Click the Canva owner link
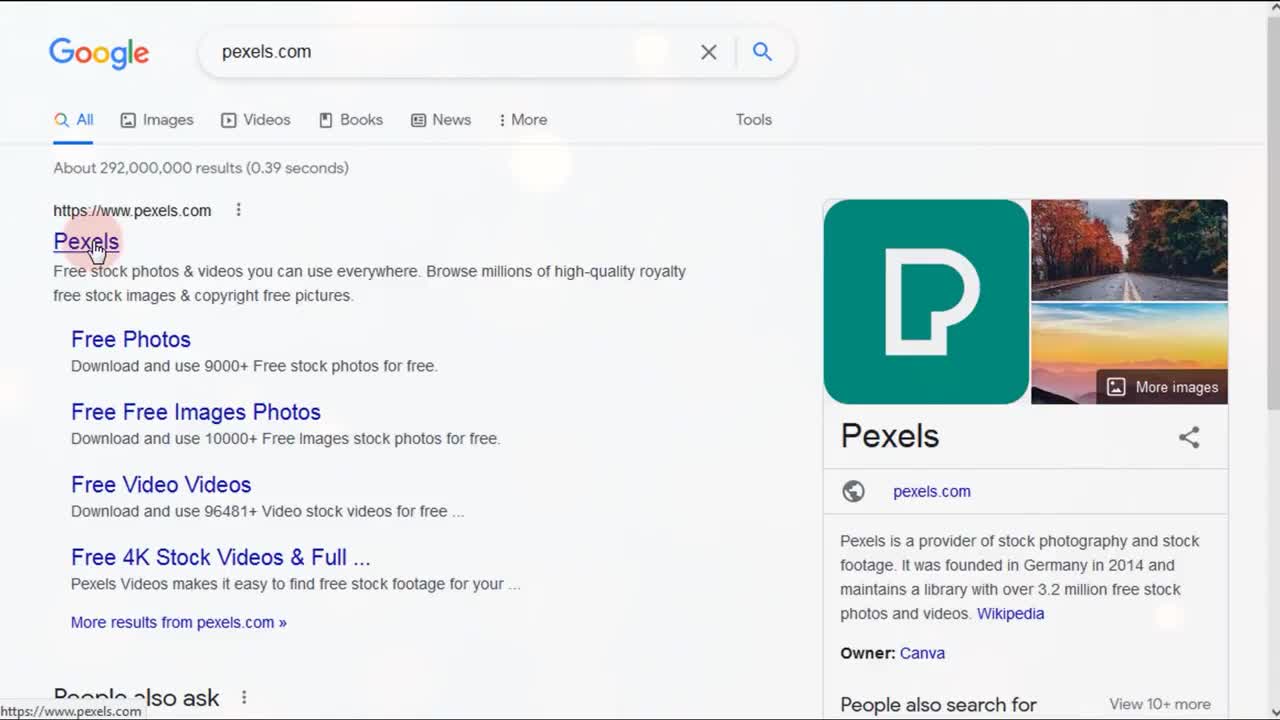 coord(922,653)
